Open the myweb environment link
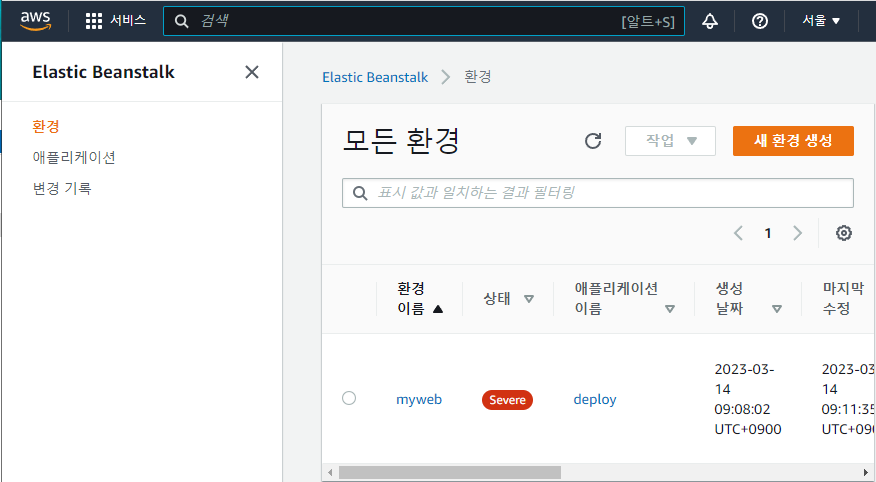 pyautogui.click(x=419, y=399)
